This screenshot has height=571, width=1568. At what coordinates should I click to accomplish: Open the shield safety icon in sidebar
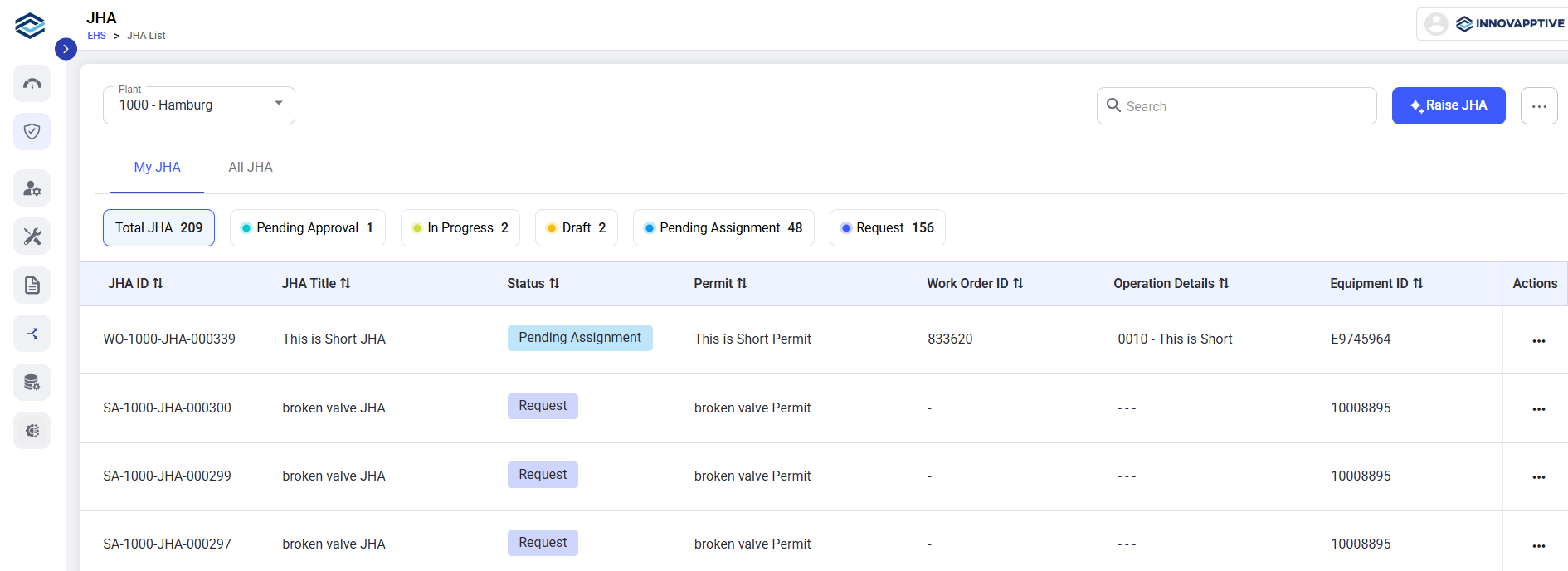click(32, 132)
